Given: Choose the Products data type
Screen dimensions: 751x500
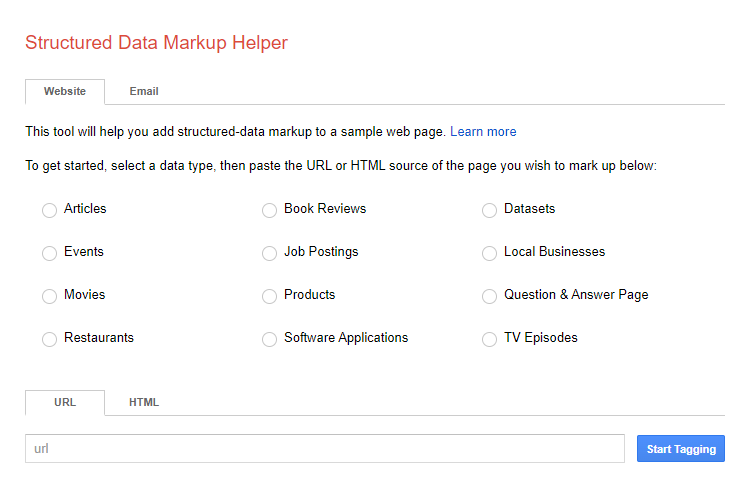Looking at the screenshot, I should point(269,296).
